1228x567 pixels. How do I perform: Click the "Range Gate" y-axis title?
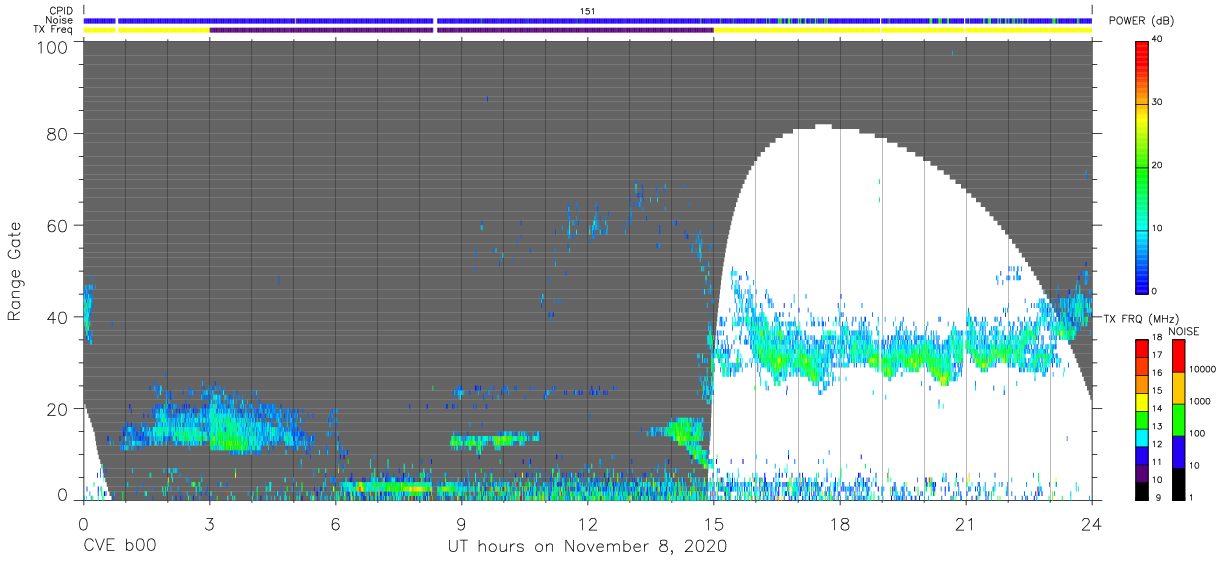(x=15, y=271)
